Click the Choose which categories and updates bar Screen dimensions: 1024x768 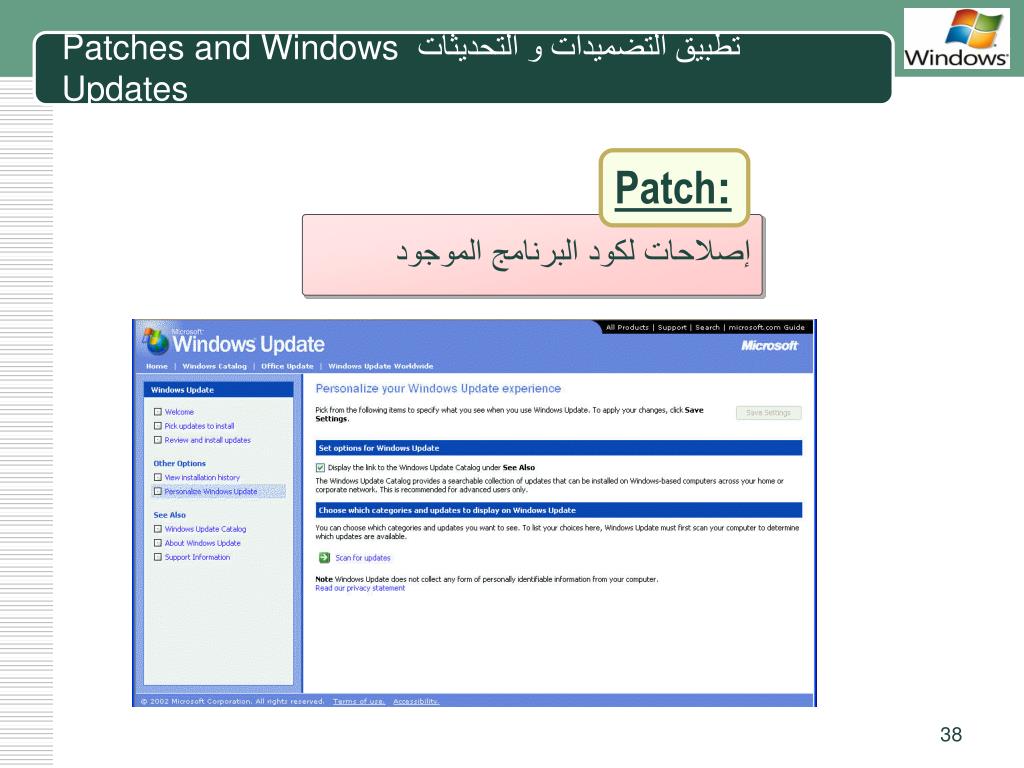(x=558, y=510)
